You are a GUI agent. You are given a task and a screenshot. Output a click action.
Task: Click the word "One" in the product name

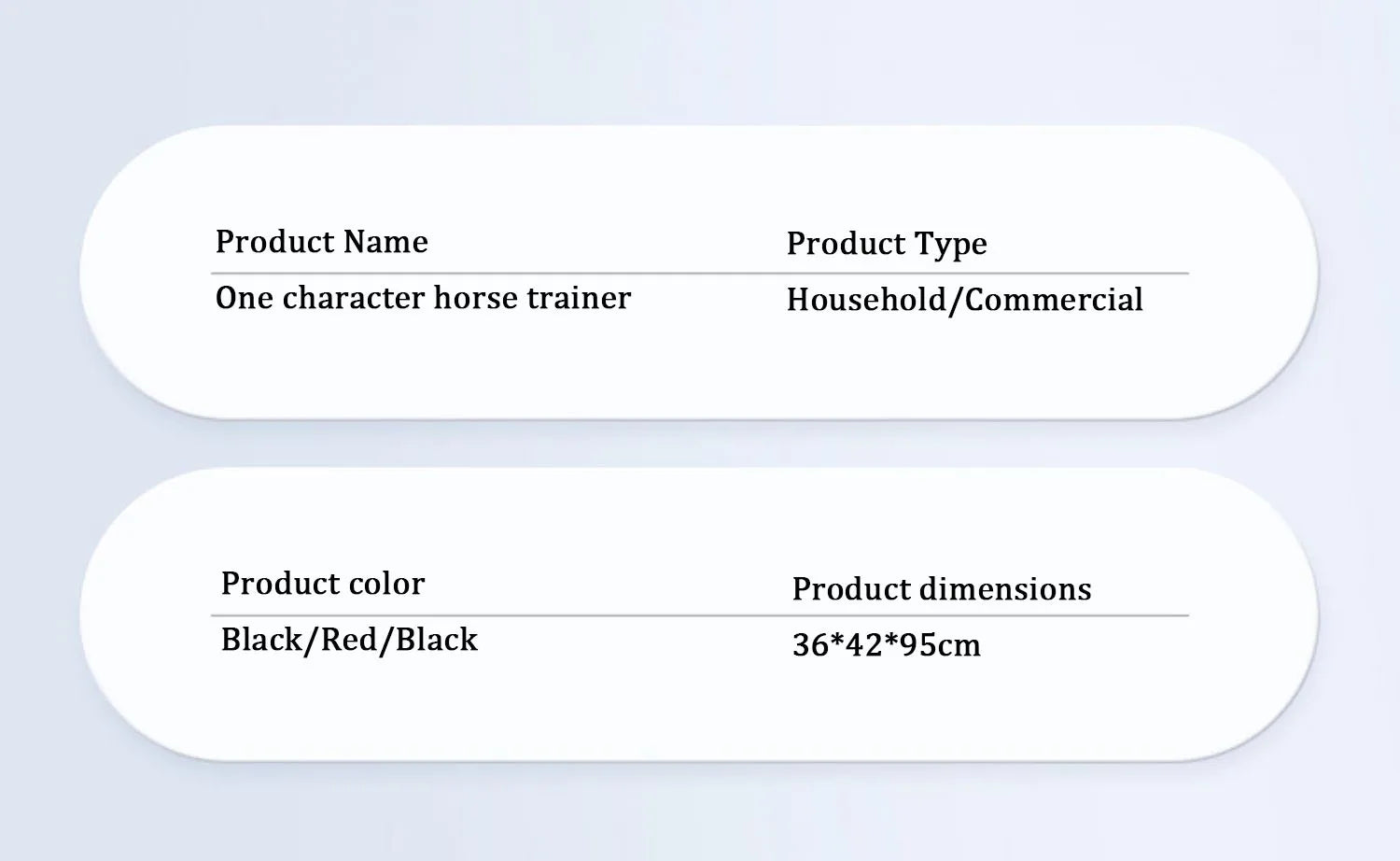click(x=244, y=298)
